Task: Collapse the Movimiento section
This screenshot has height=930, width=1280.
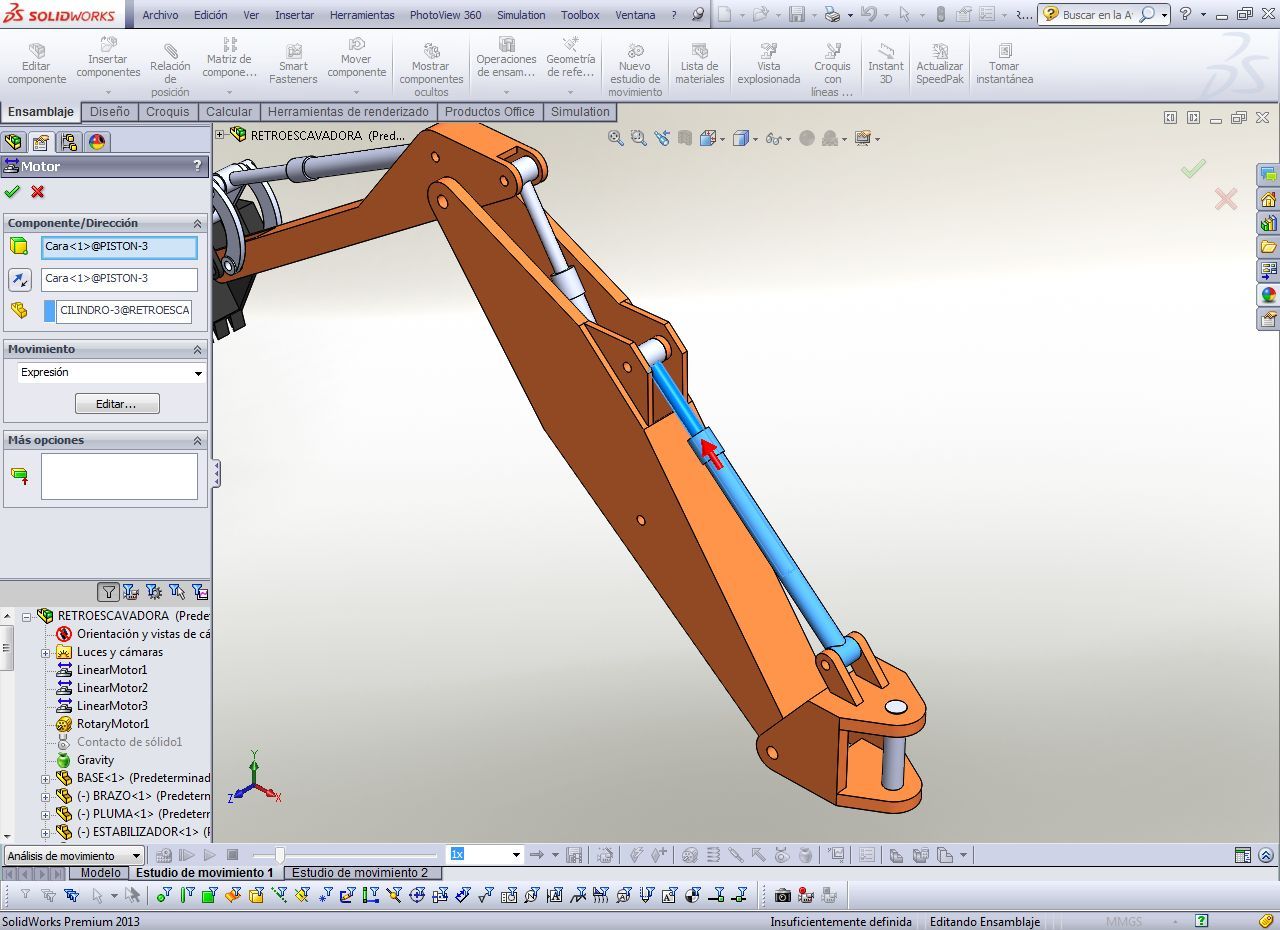Action: [197, 349]
